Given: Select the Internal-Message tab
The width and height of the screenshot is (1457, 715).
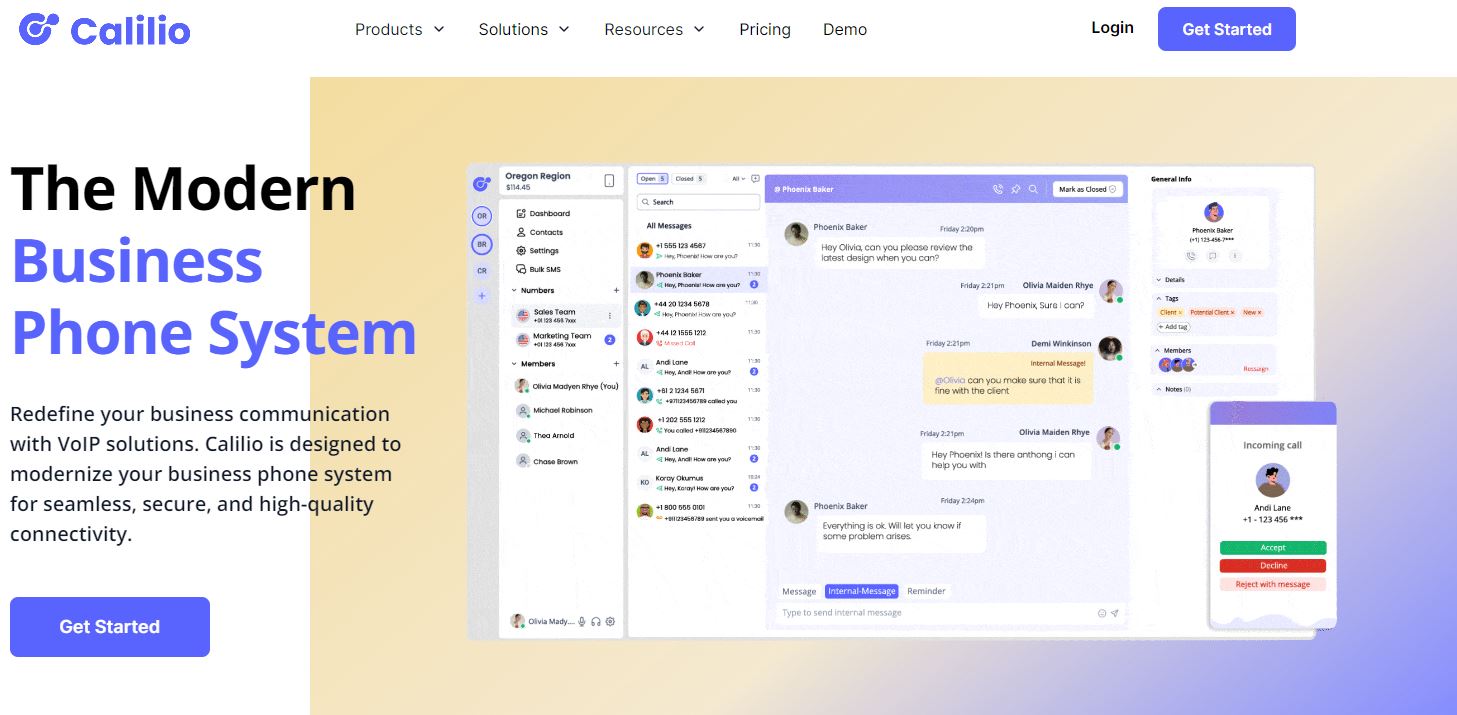Looking at the screenshot, I should (x=861, y=591).
